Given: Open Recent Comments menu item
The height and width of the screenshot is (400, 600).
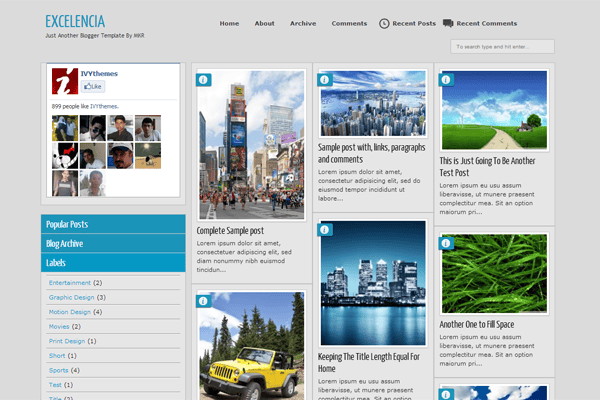Looking at the screenshot, I should pyautogui.click(x=487, y=23).
